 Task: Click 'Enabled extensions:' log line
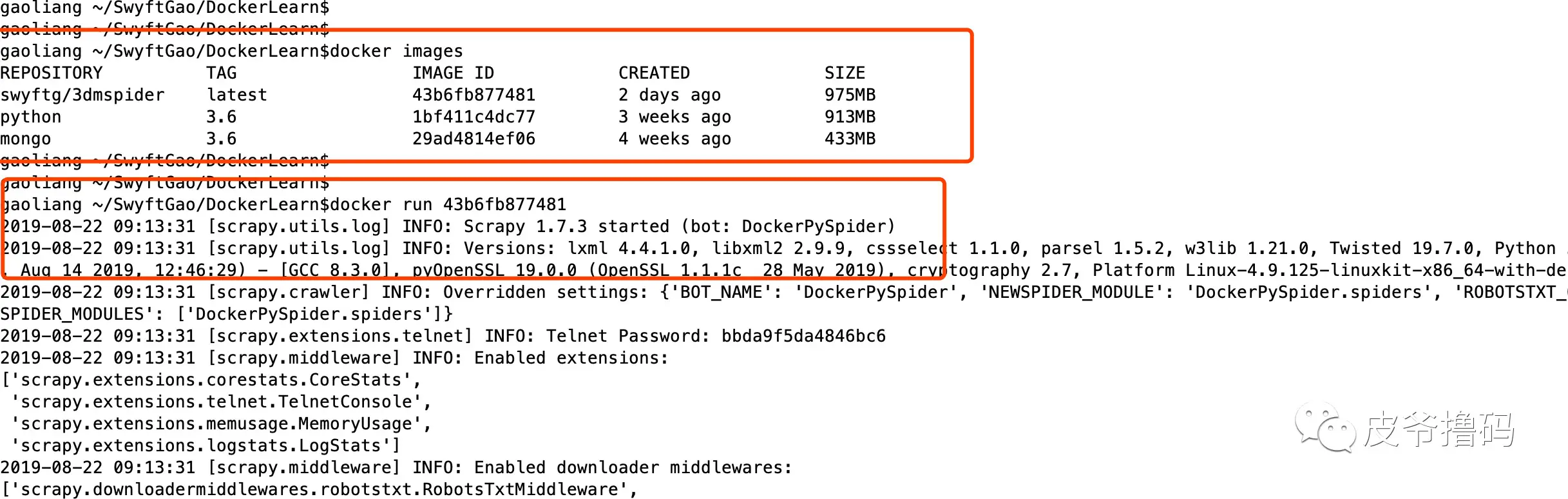click(571, 358)
